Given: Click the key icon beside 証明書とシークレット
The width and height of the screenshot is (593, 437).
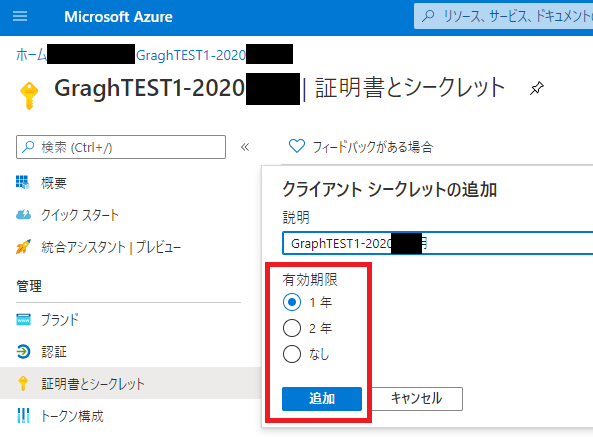Looking at the screenshot, I should coord(23,383).
